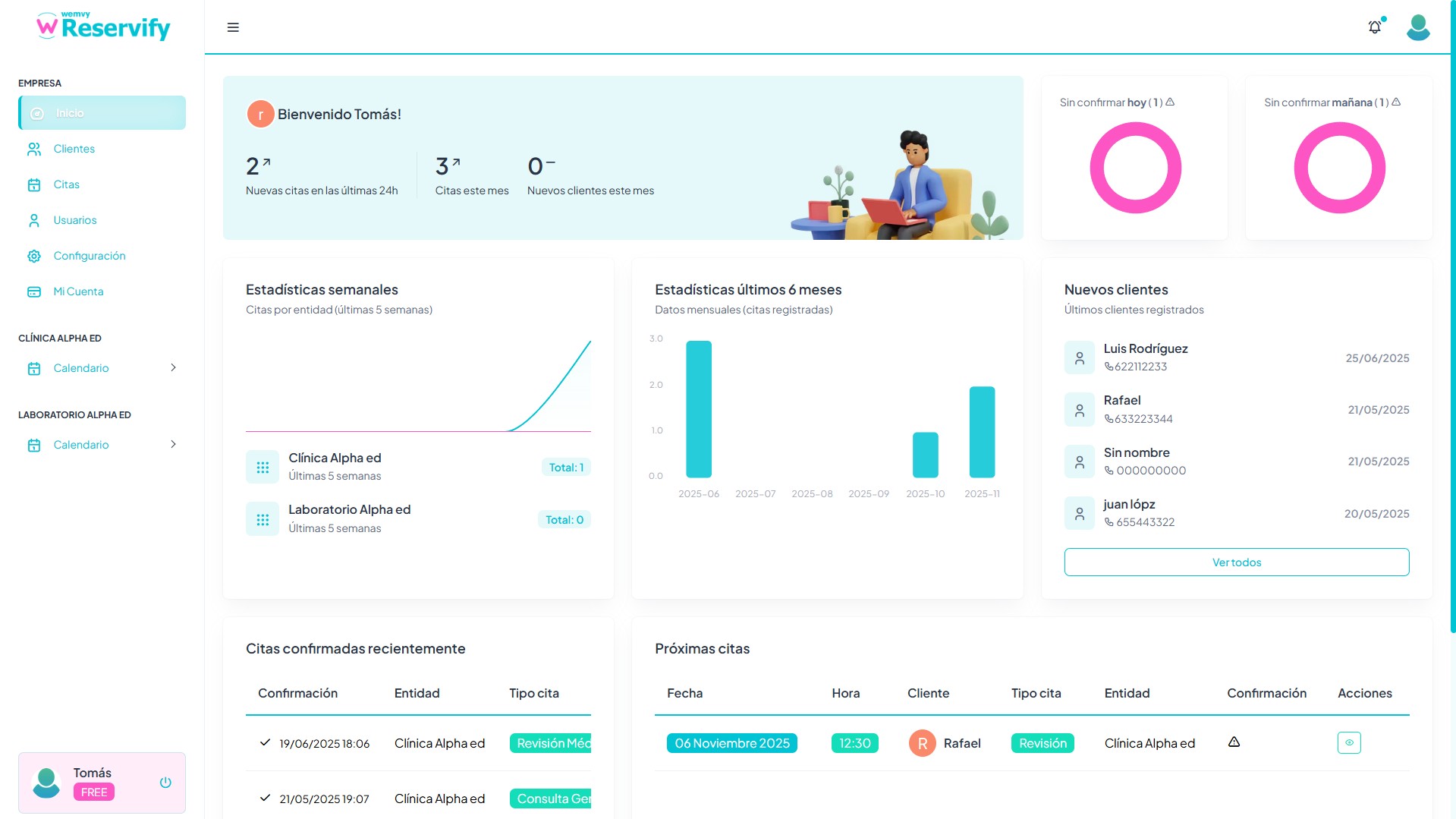
Task: Click the logout power icon next to Tomás
Action: [165, 783]
